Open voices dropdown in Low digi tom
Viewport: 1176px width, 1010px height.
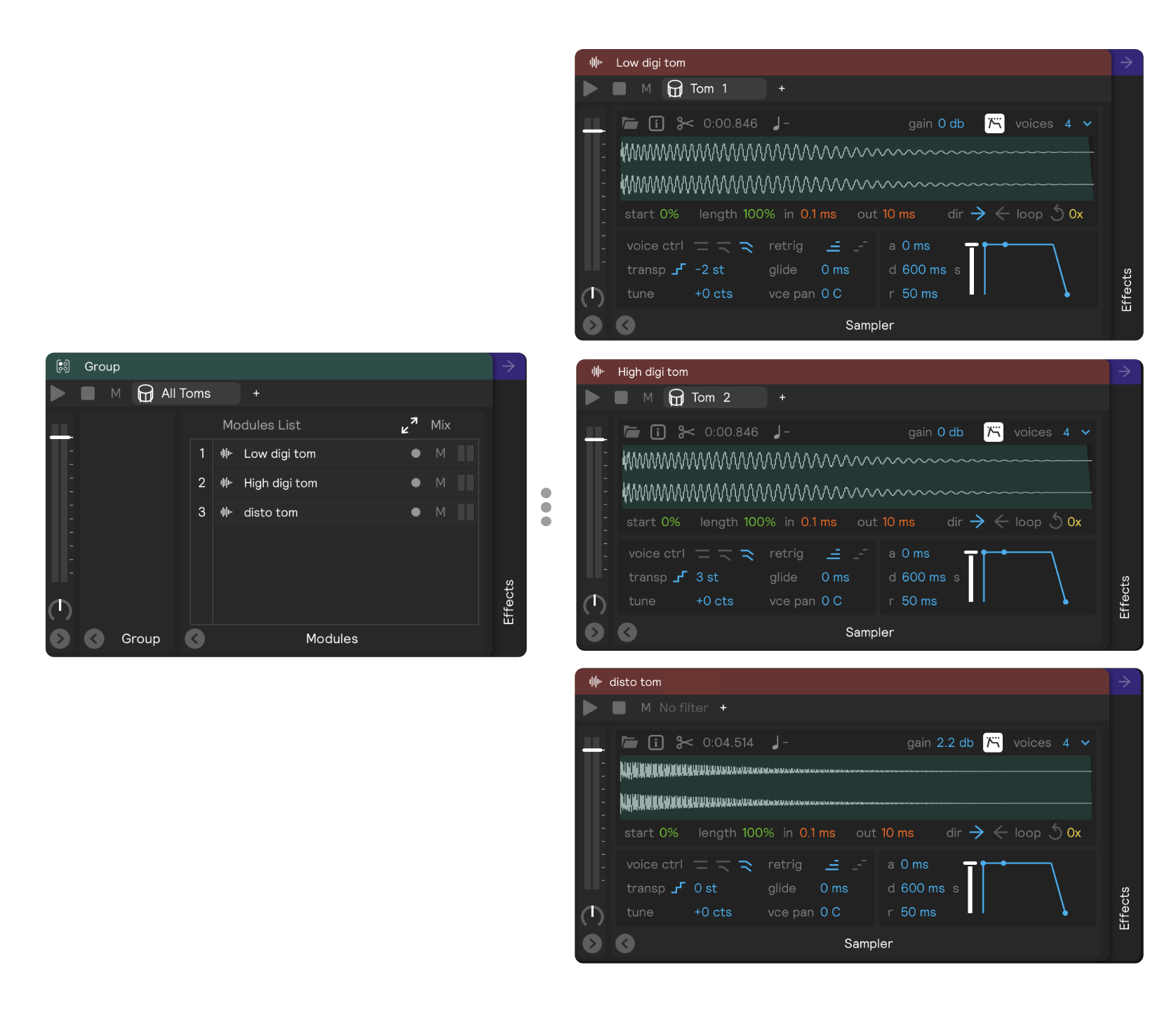[x=1087, y=123]
